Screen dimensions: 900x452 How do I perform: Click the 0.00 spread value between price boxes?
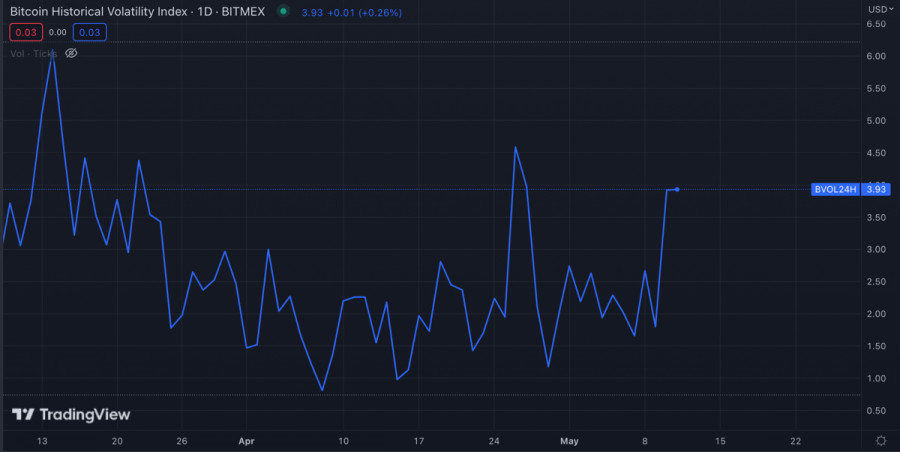(57, 32)
